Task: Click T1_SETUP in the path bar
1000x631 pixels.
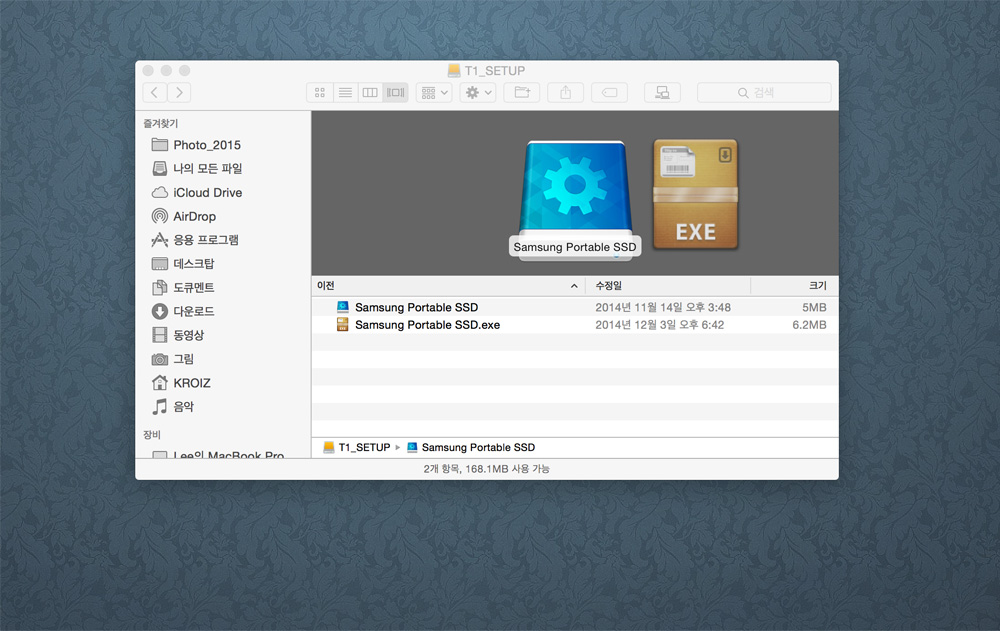Action: 363,447
